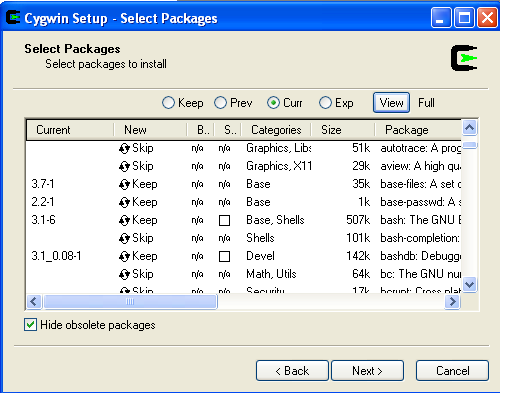Click the 'bashdb: Debugg' package text
This screenshot has width=505, height=397.
coord(421,256)
